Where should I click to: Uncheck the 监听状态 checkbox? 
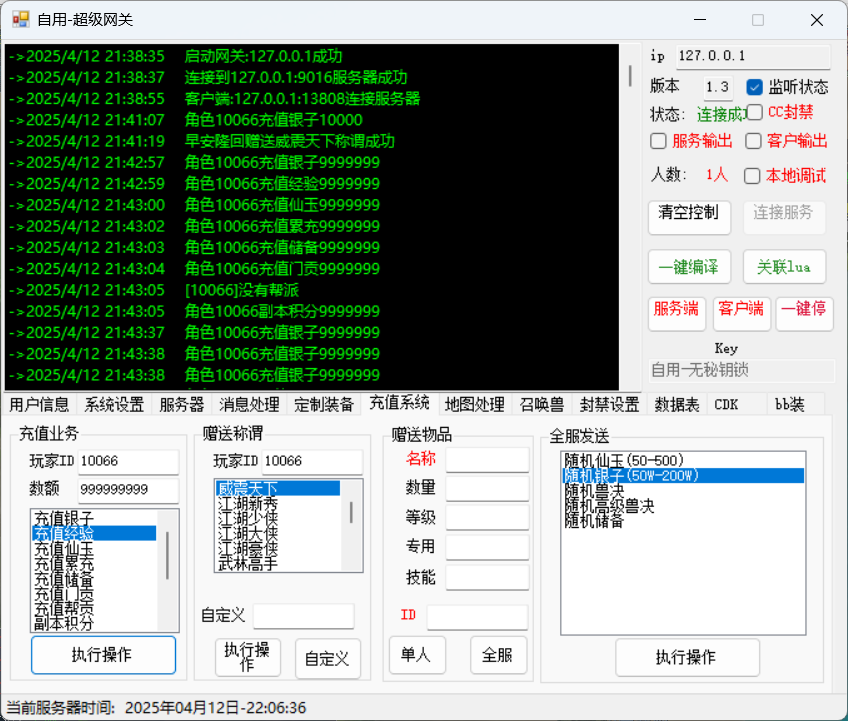[756, 87]
